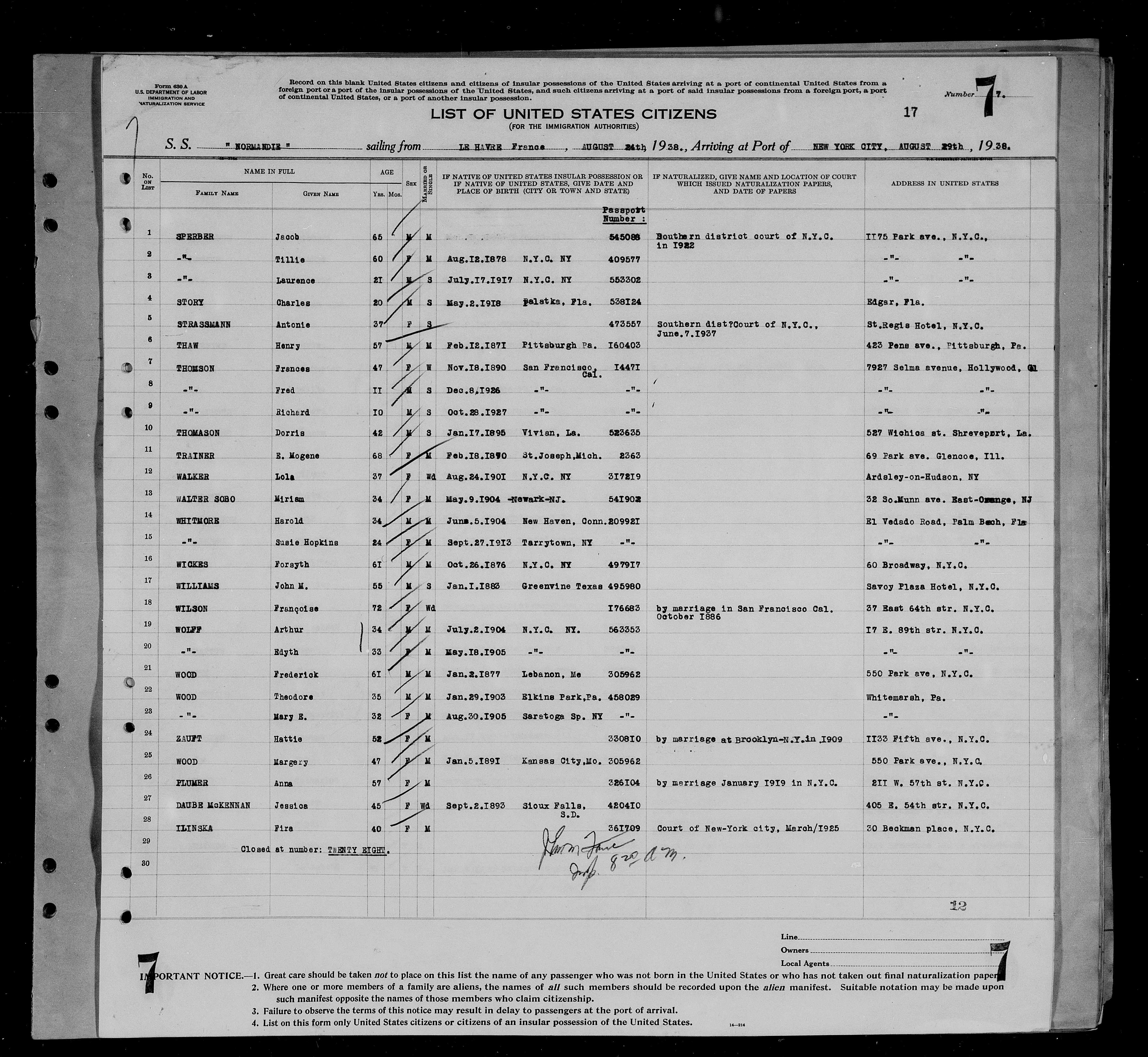Select birthplace Sioux Falls, S.D.
The height and width of the screenshot is (1057, 1148).
coord(555,809)
